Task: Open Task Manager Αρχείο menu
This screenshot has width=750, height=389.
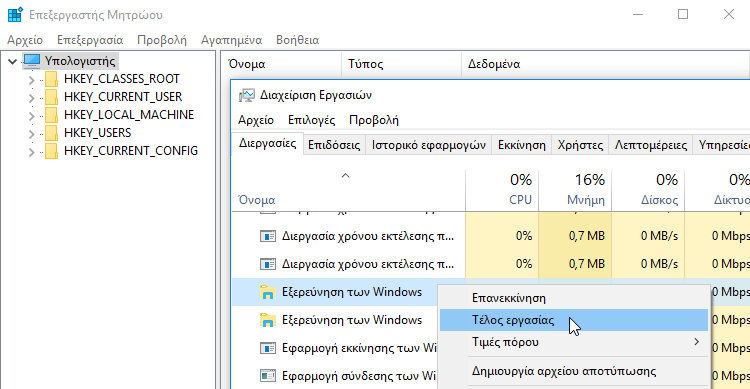Action: pyautogui.click(x=256, y=120)
